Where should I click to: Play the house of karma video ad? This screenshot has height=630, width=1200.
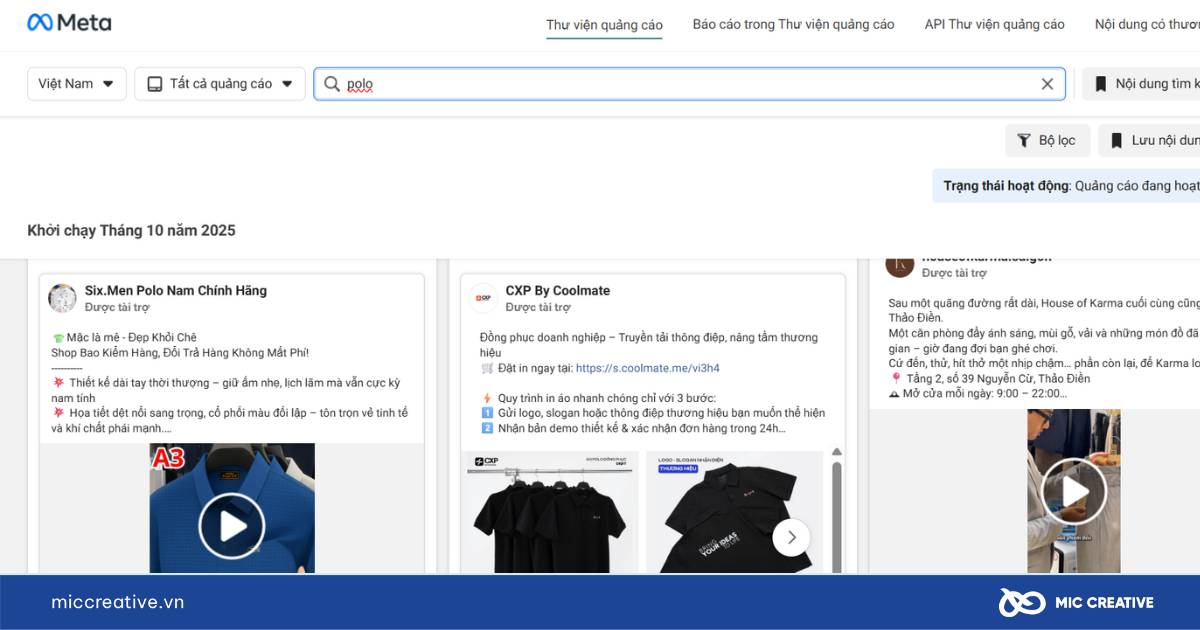click(x=1074, y=492)
